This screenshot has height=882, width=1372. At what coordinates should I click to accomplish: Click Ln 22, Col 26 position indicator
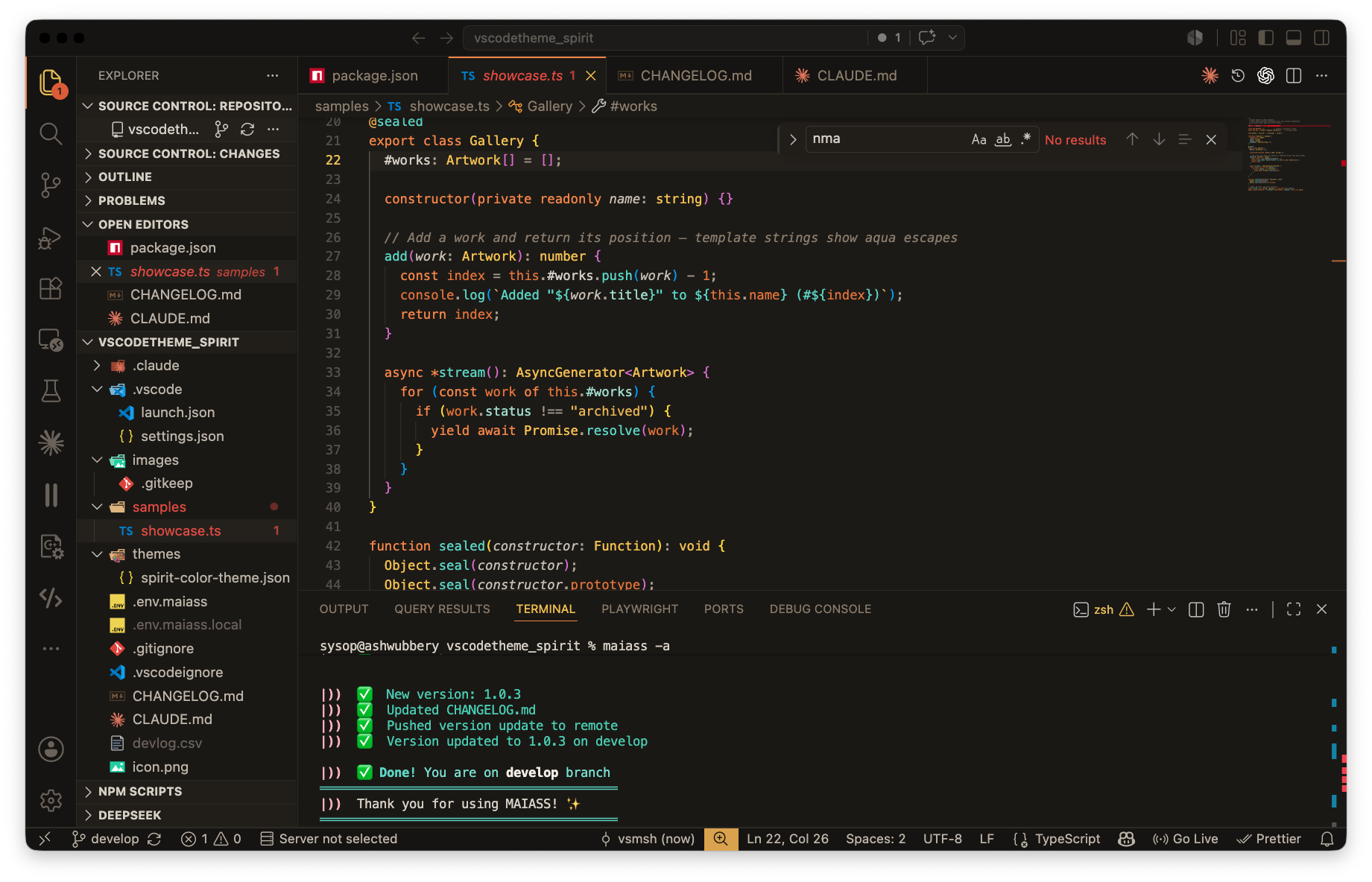(788, 839)
